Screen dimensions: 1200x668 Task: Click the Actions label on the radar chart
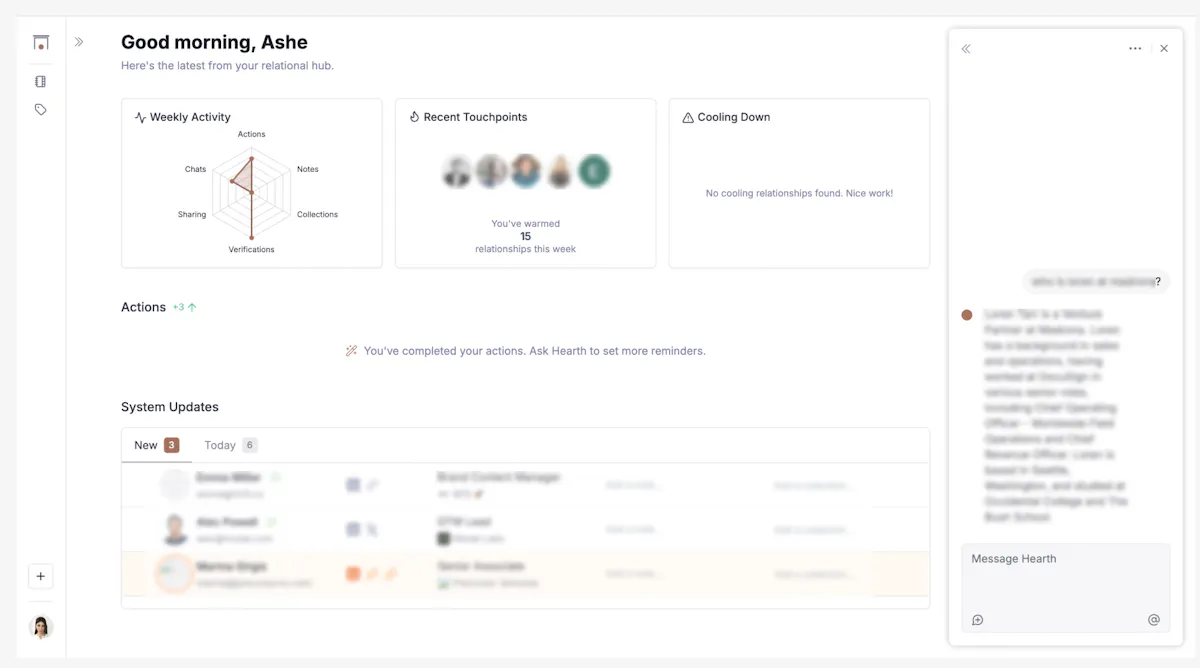(252, 134)
